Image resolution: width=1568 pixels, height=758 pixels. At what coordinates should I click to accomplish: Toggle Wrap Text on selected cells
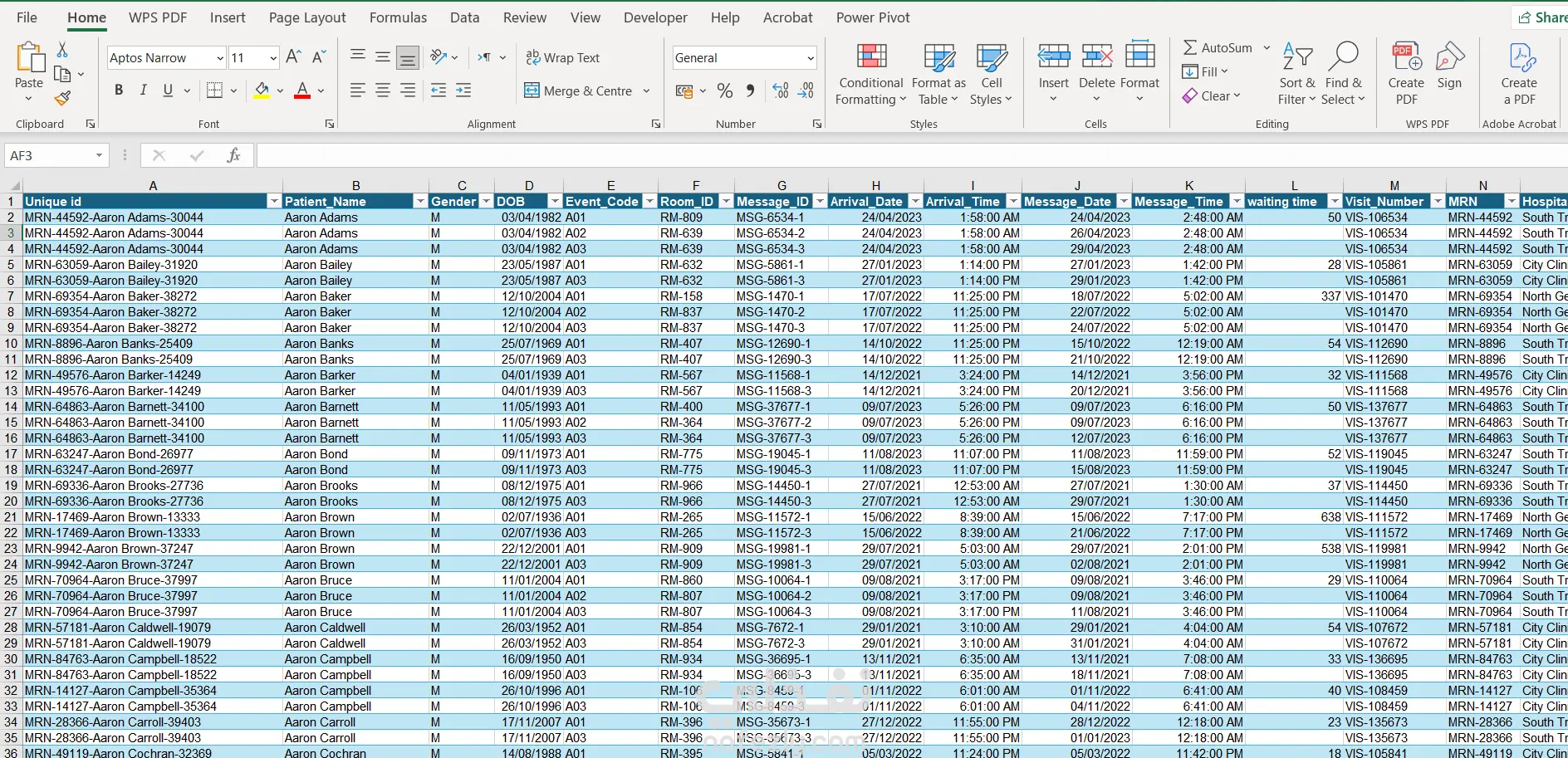point(563,57)
